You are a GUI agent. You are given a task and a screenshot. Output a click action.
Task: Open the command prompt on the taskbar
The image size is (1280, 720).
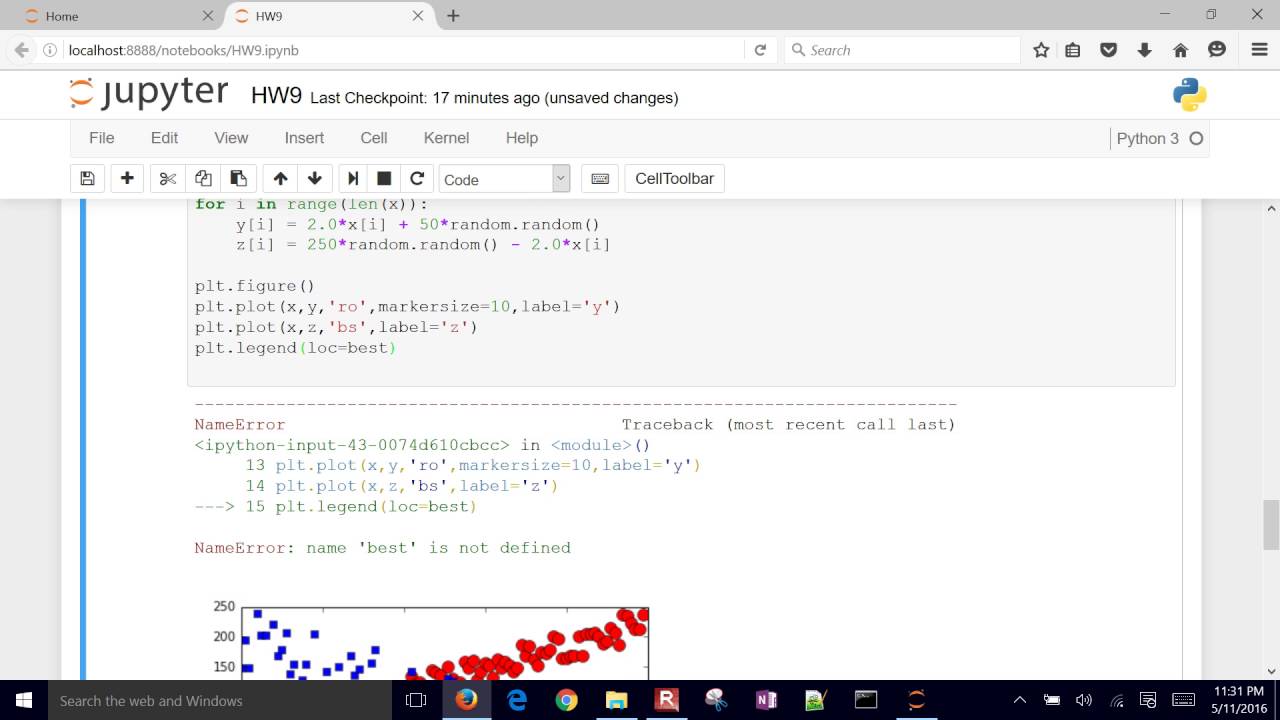(x=866, y=701)
